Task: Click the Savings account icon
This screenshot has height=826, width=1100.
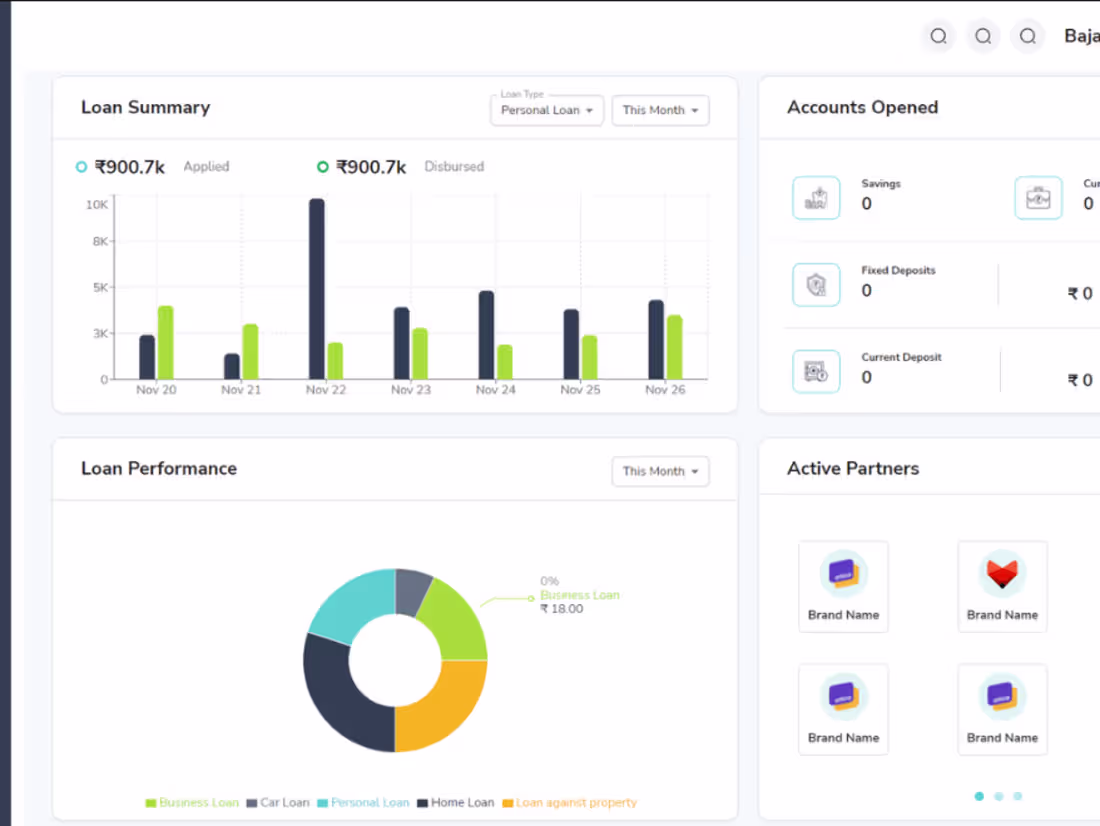Action: 816,197
